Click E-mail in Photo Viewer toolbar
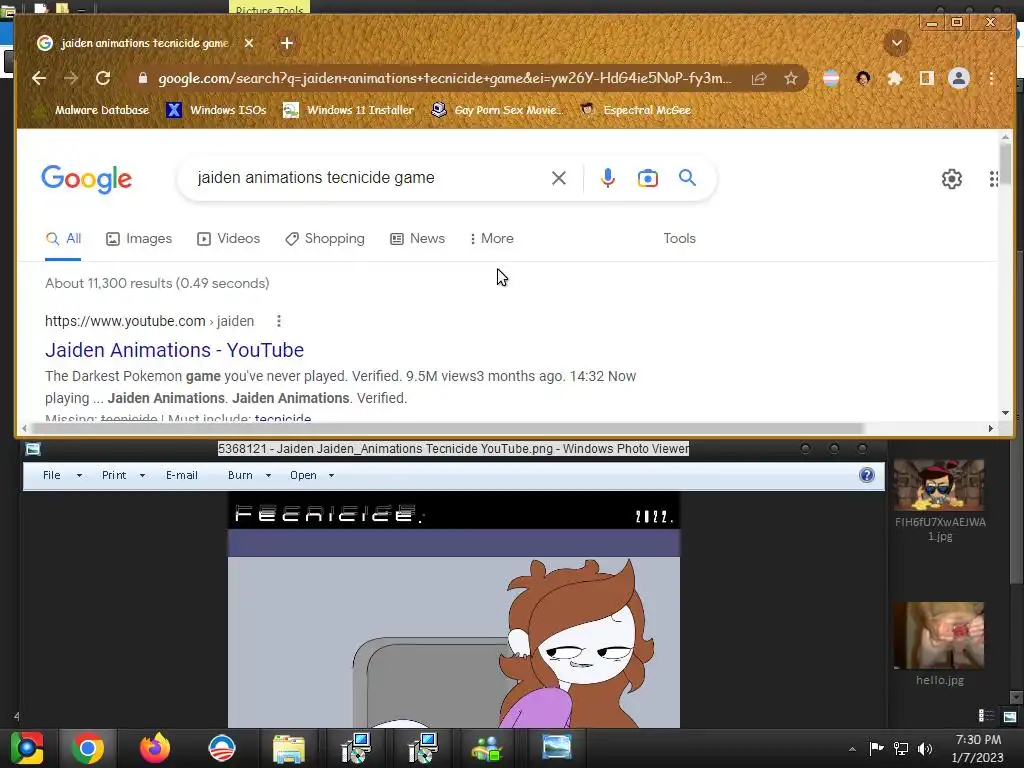The image size is (1024, 768). (182, 475)
